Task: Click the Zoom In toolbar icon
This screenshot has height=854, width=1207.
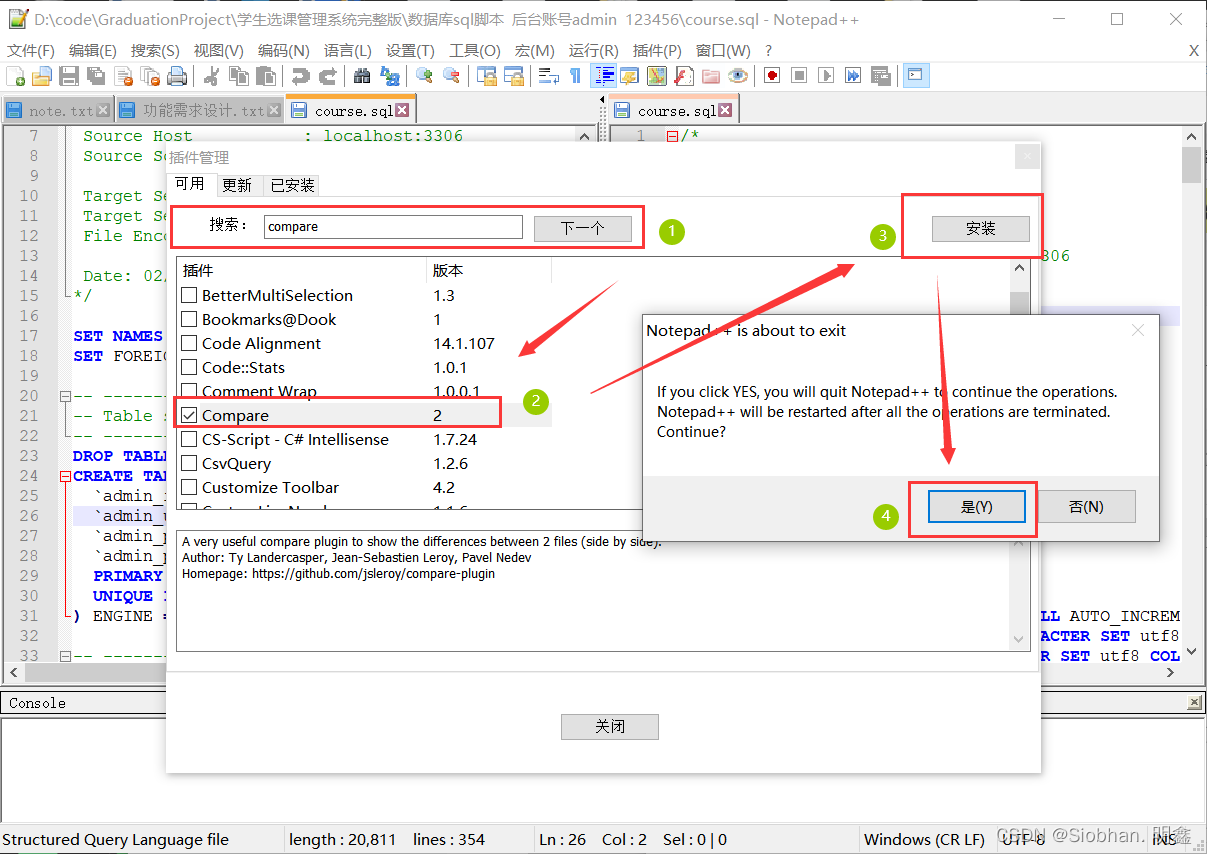Action: click(424, 76)
